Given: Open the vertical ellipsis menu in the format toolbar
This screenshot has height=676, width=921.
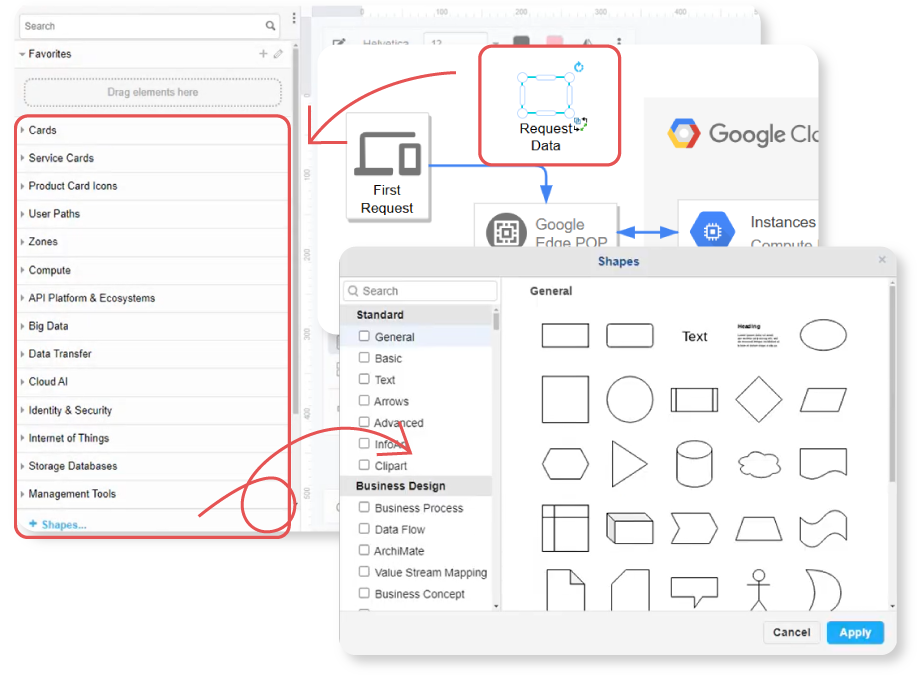Looking at the screenshot, I should click(x=619, y=41).
